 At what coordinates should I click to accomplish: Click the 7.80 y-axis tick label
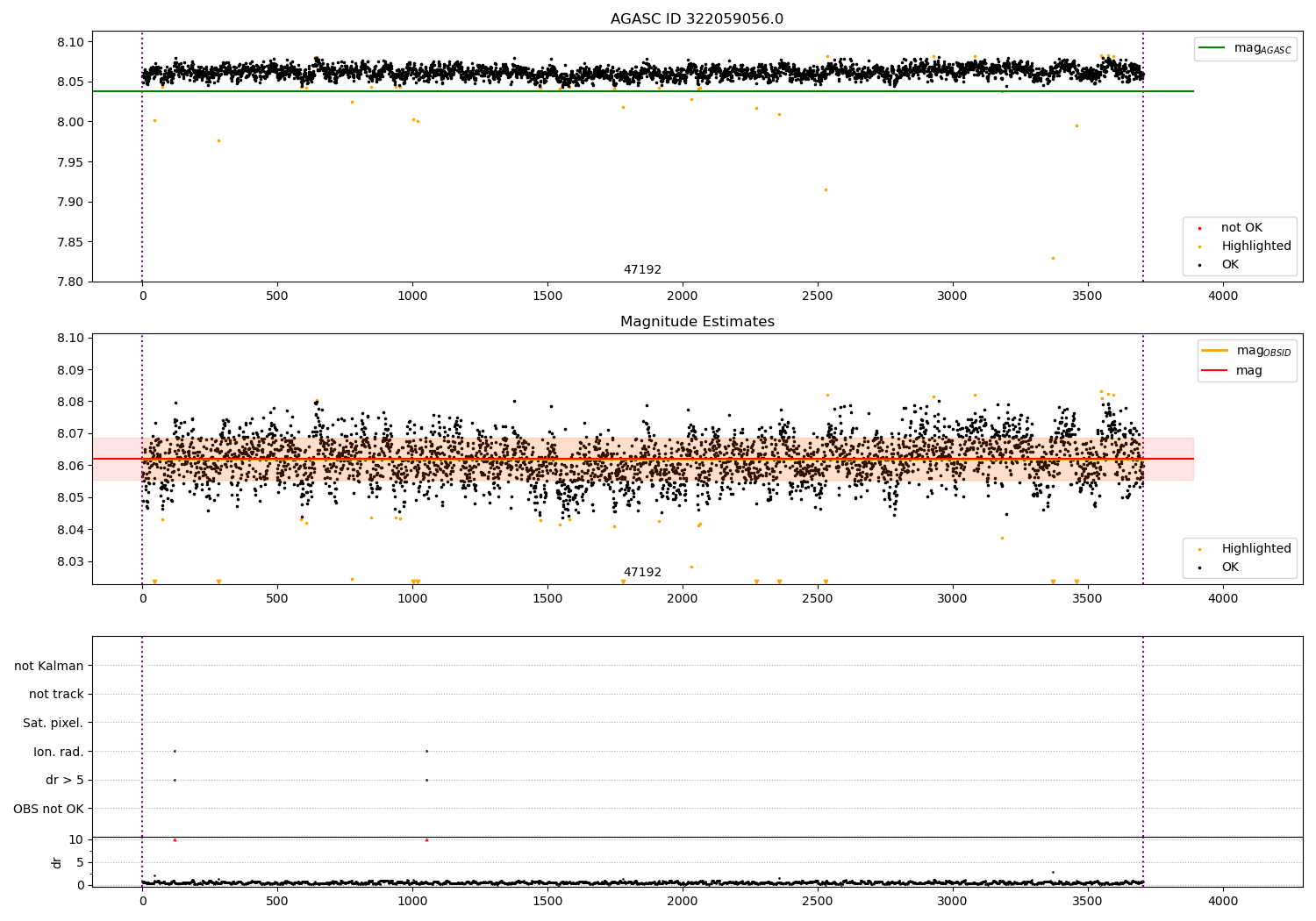tap(69, 282)
